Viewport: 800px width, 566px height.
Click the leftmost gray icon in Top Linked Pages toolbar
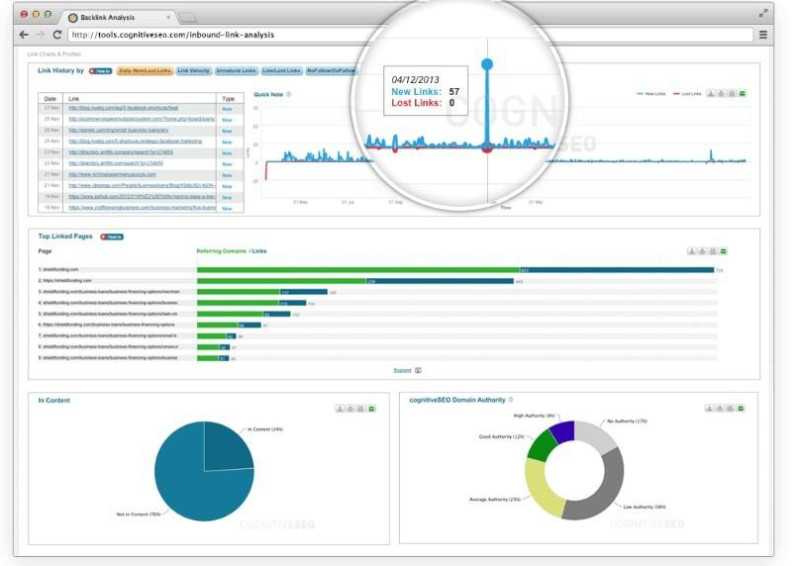(692, 251)
